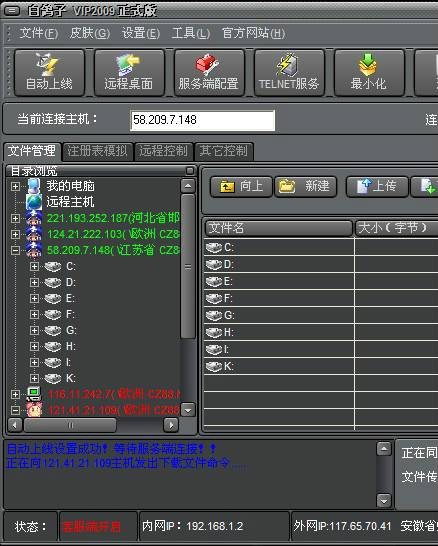The image size is (438, 546).
Task: Click the 116.11.242.7 host computer icon
Action: pos(34,394)
